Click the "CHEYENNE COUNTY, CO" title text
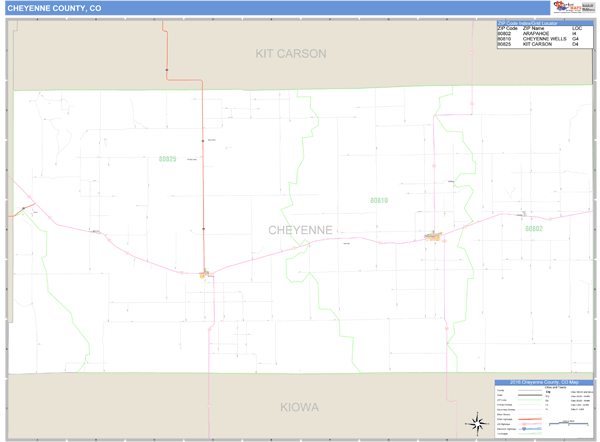 pos(54,8)
